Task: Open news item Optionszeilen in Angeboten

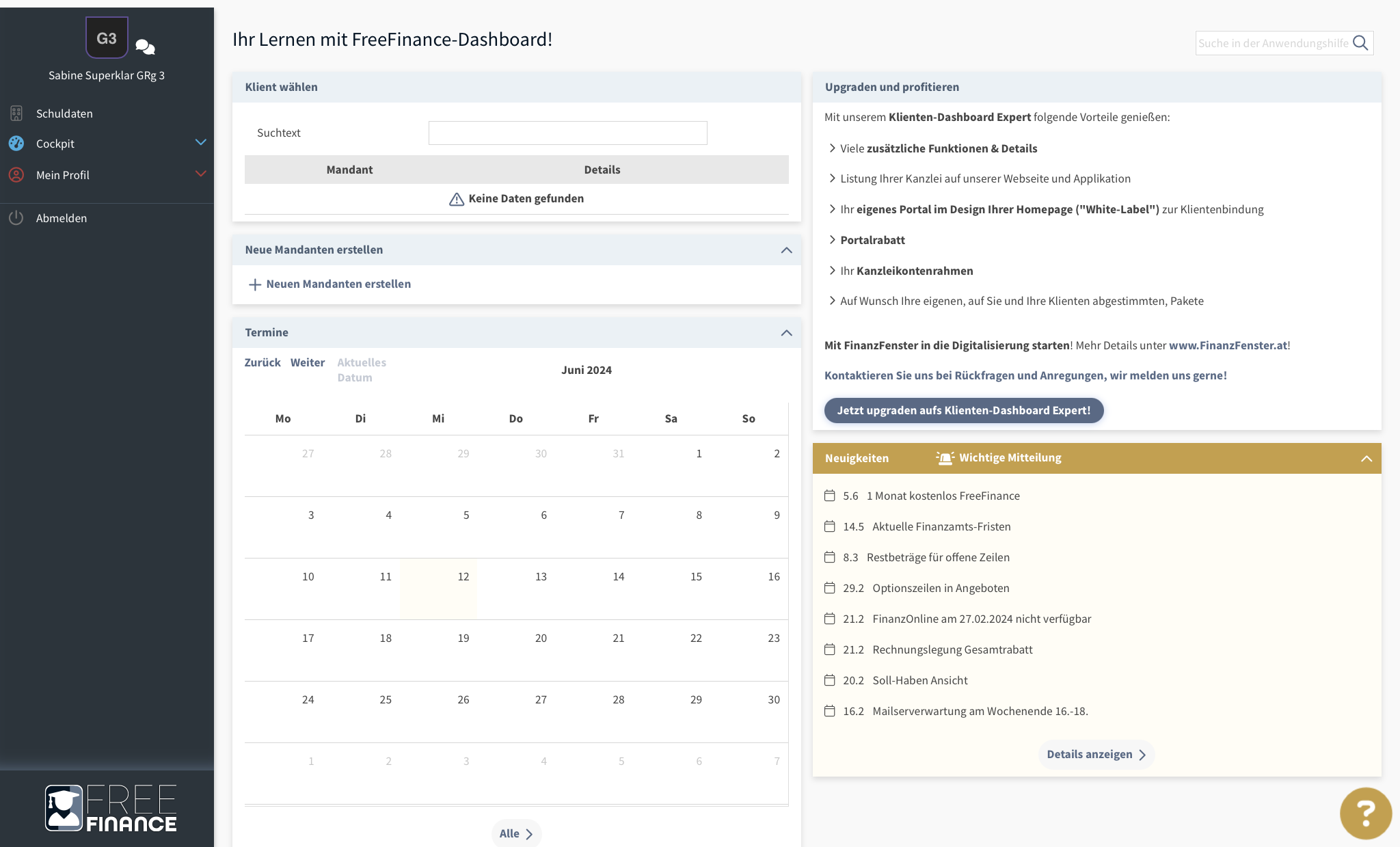Action: 941,588
